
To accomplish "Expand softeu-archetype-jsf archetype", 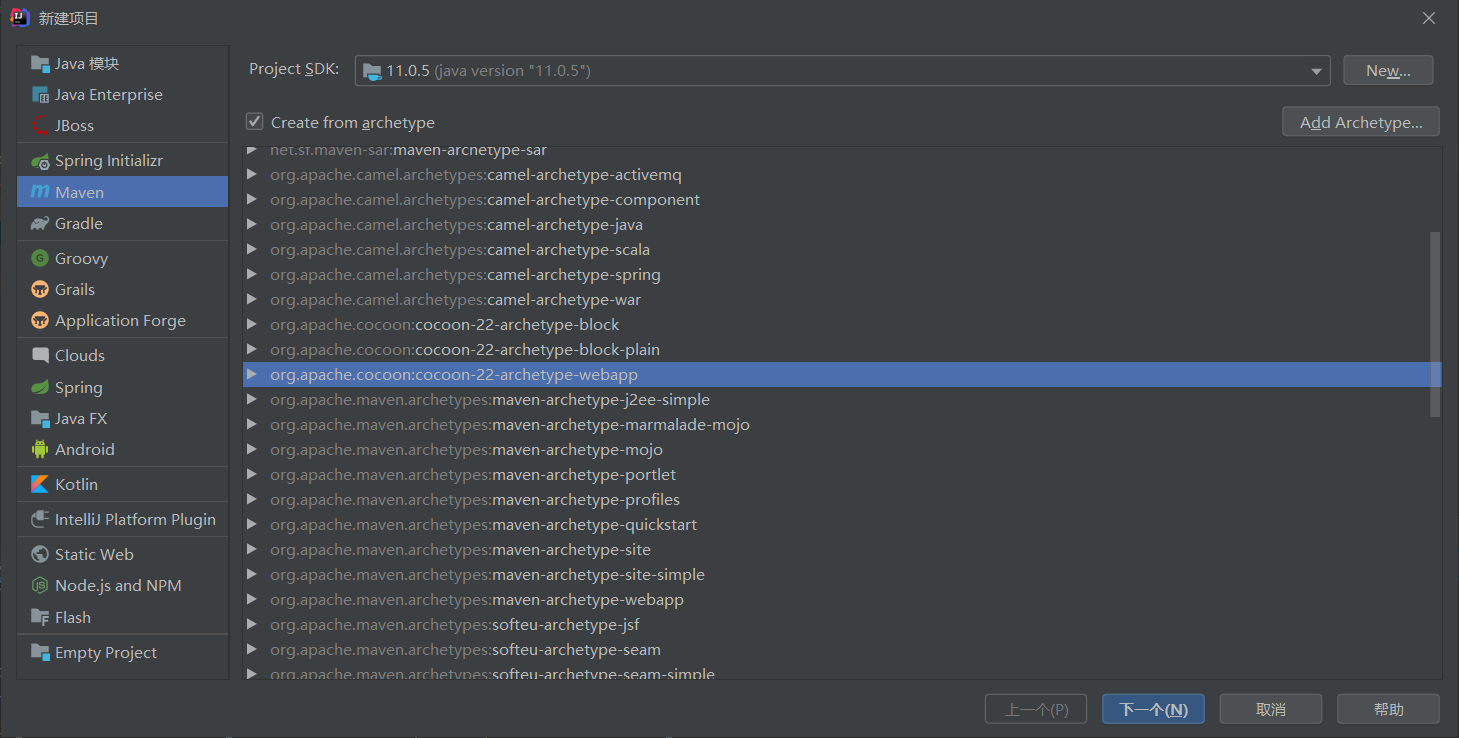I will (x=252, y=625).
